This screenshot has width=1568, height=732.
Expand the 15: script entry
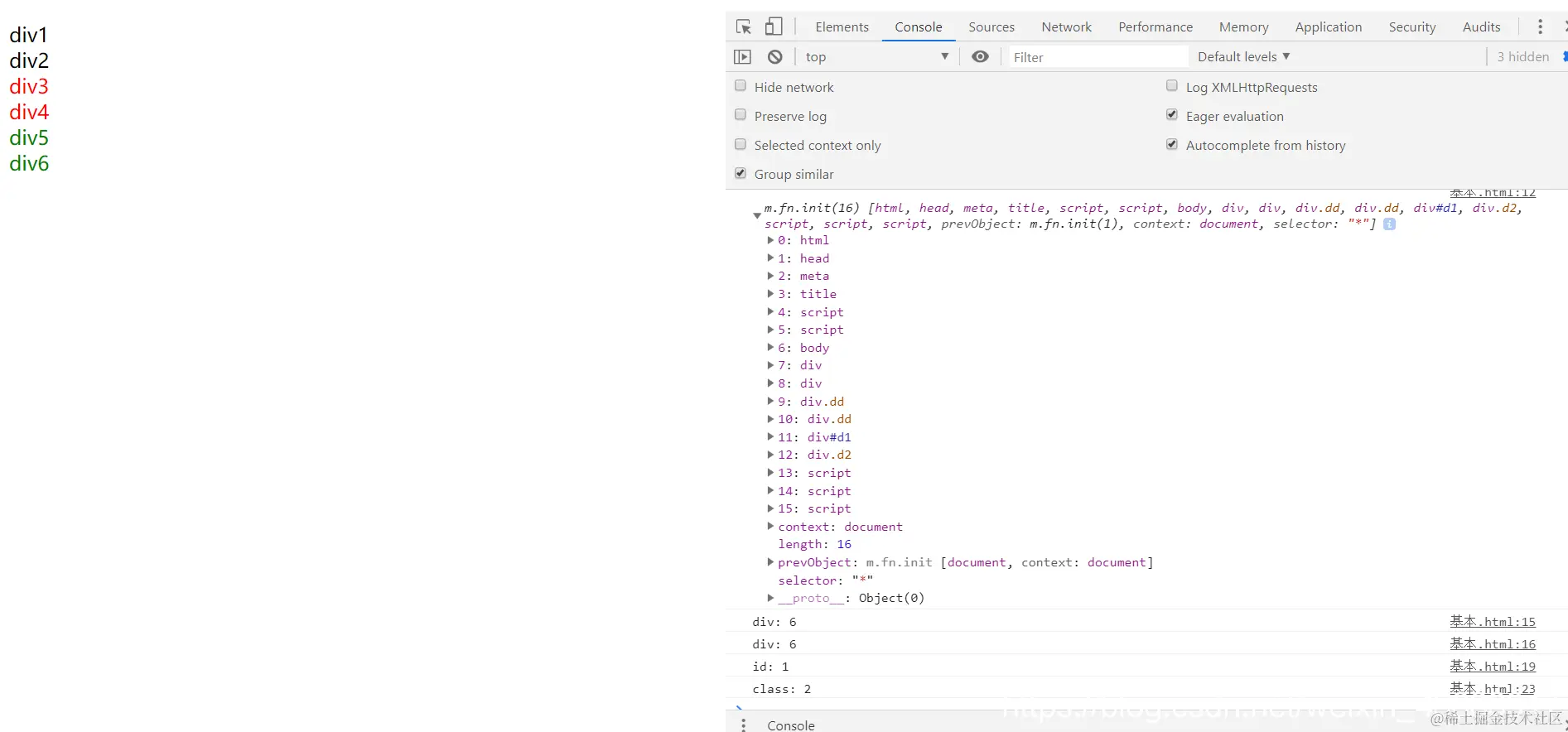point(770,508)
